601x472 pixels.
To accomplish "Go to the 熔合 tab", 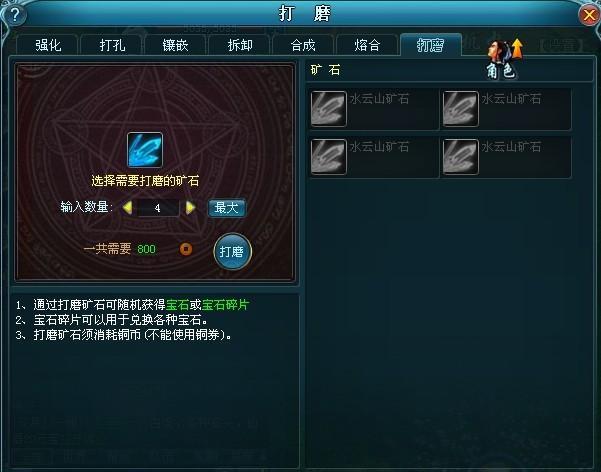I will coord(367,45).
